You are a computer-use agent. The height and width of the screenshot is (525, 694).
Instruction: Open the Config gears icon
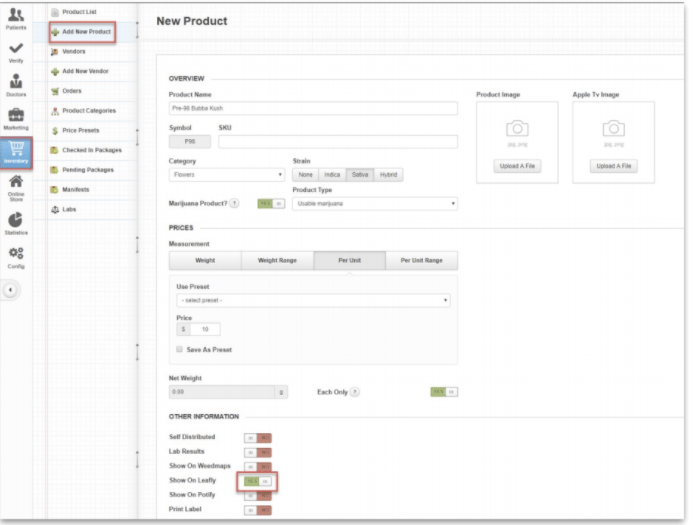(x=16, y=253)
